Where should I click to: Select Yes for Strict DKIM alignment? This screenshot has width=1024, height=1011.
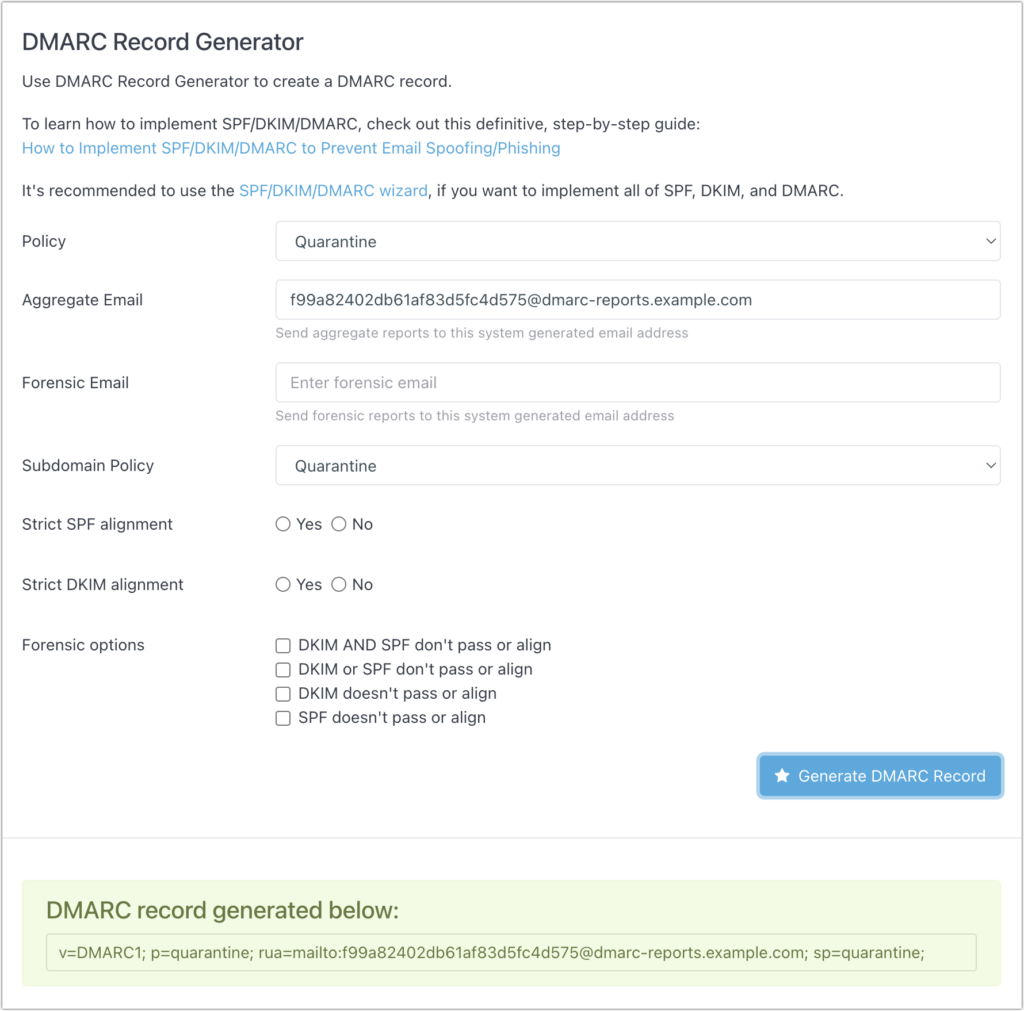pos(283,584)
